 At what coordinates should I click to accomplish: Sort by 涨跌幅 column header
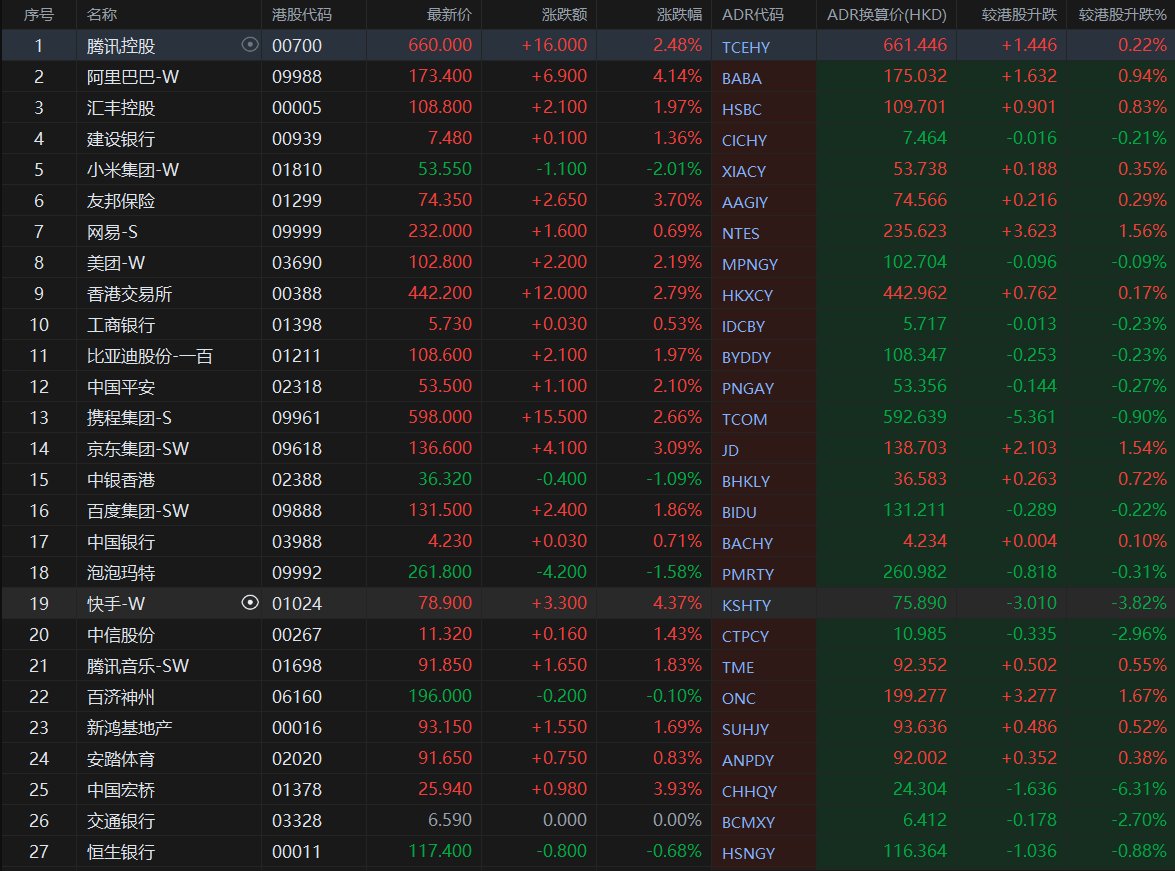coord(679,15)
